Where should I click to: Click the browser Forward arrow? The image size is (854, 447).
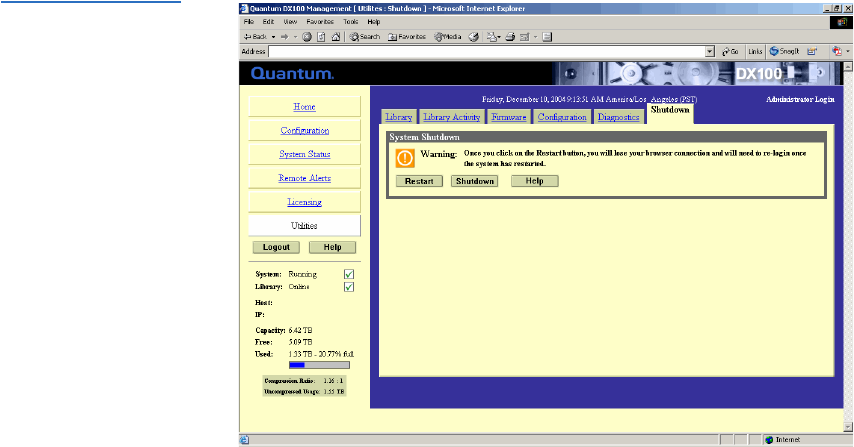284,36
